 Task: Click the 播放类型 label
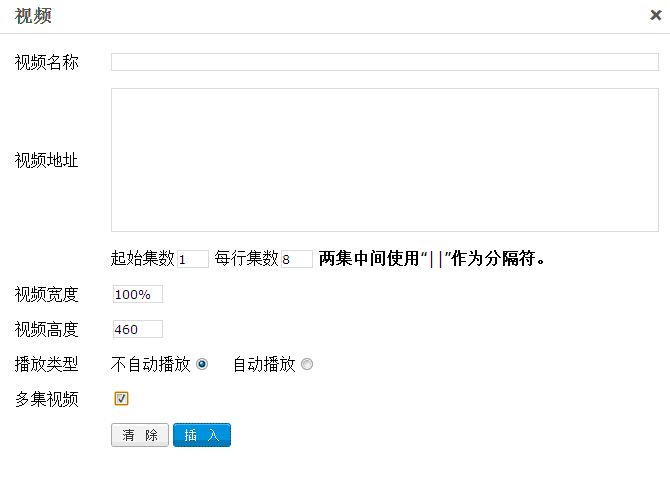pyautogui.click(x=46, y=364)
